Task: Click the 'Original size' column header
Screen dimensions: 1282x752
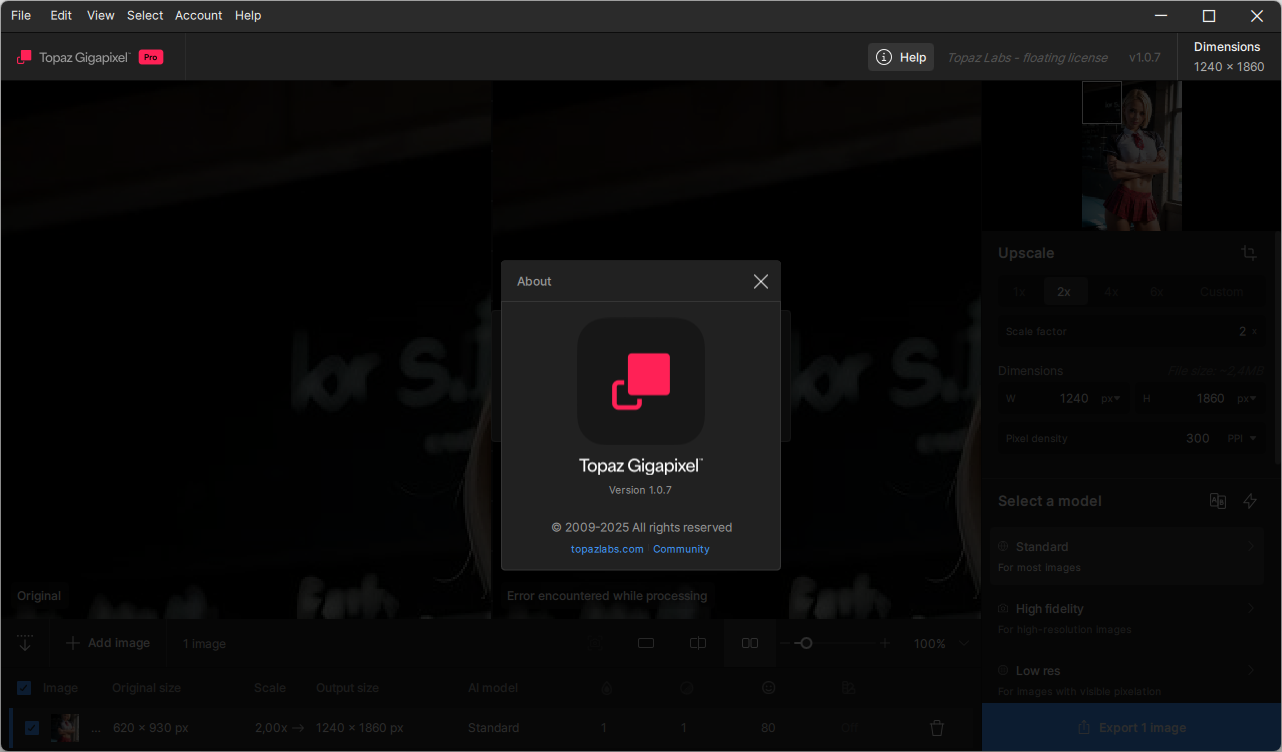Action: click(x=147, y=688)
